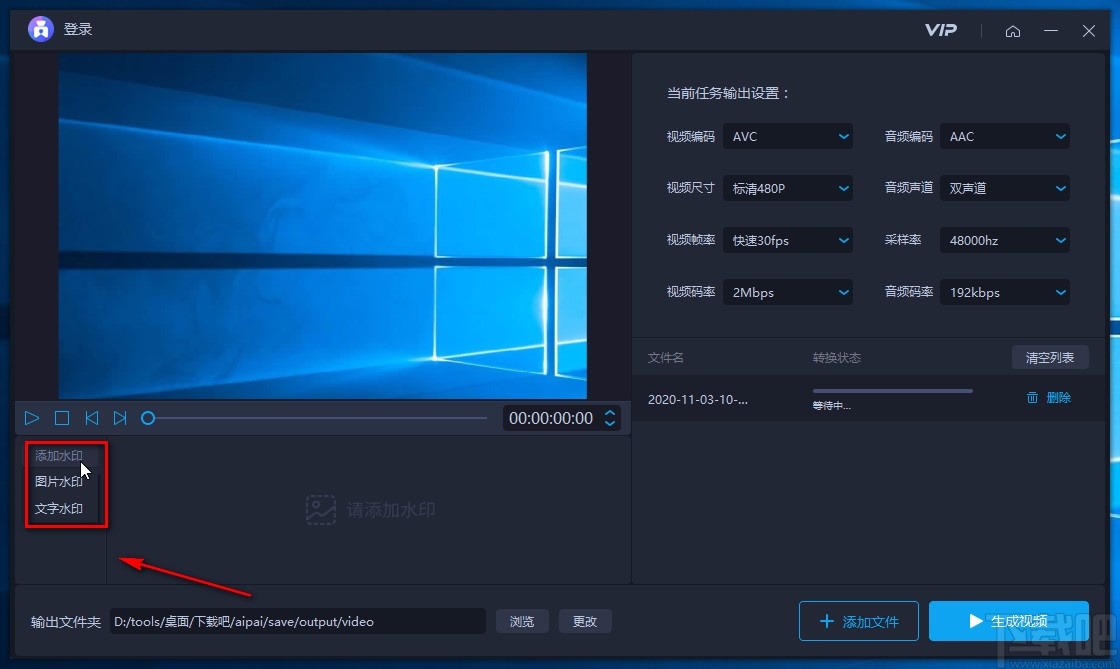
Task: Click 清空列表 to clear the file list
Action: point(1050,357)
